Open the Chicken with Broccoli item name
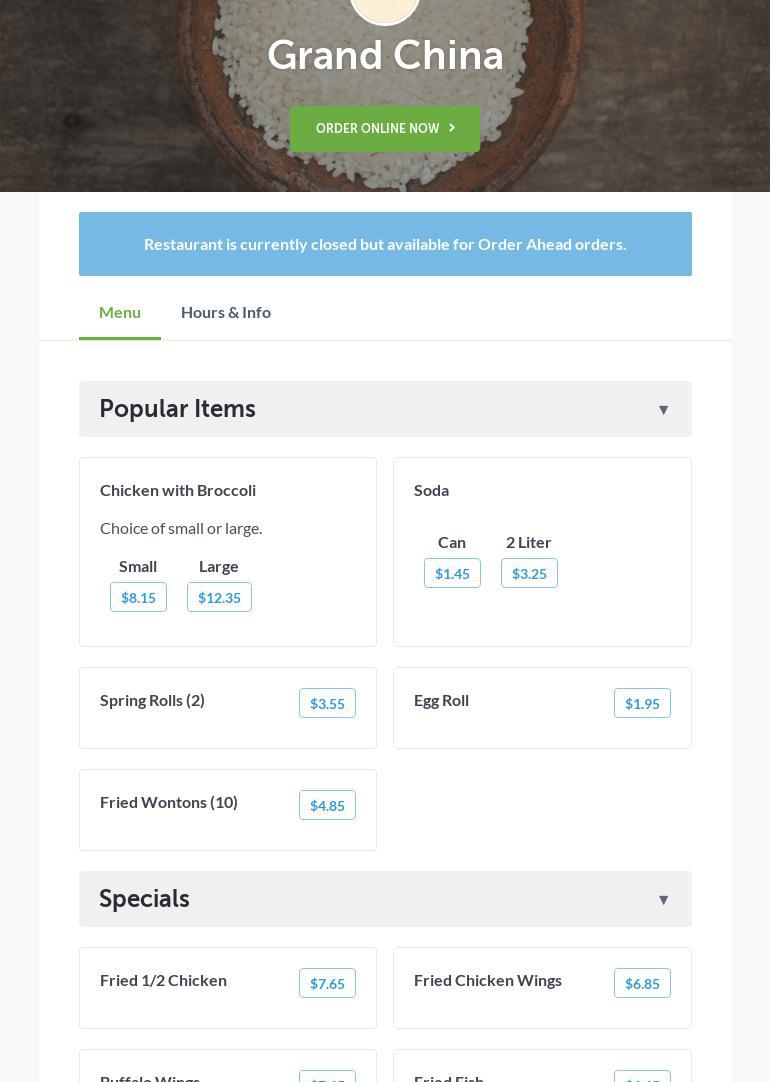This screenshot has height=1082, width=770. click(178, 490)
